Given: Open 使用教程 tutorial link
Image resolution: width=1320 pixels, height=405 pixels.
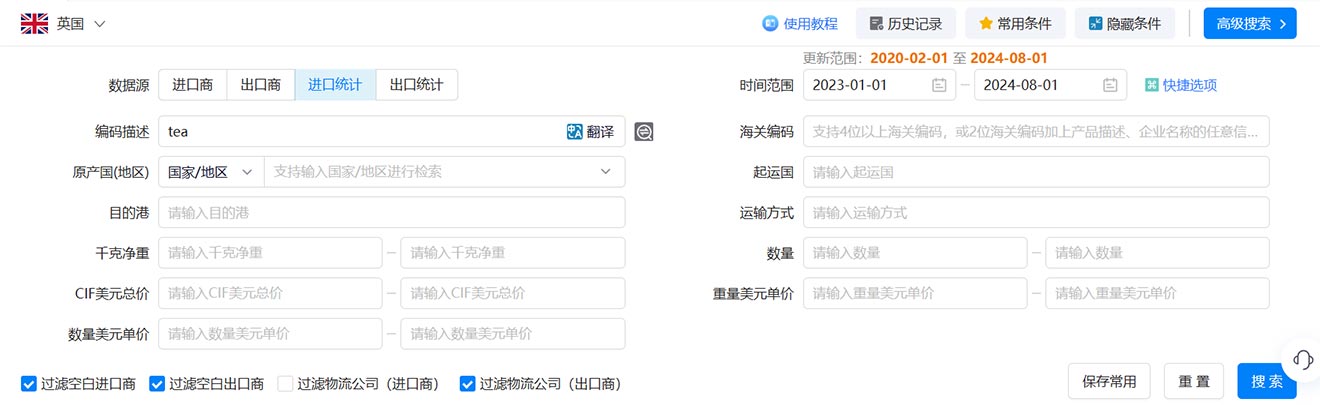Looking at the screenshot, I should 800,23.
